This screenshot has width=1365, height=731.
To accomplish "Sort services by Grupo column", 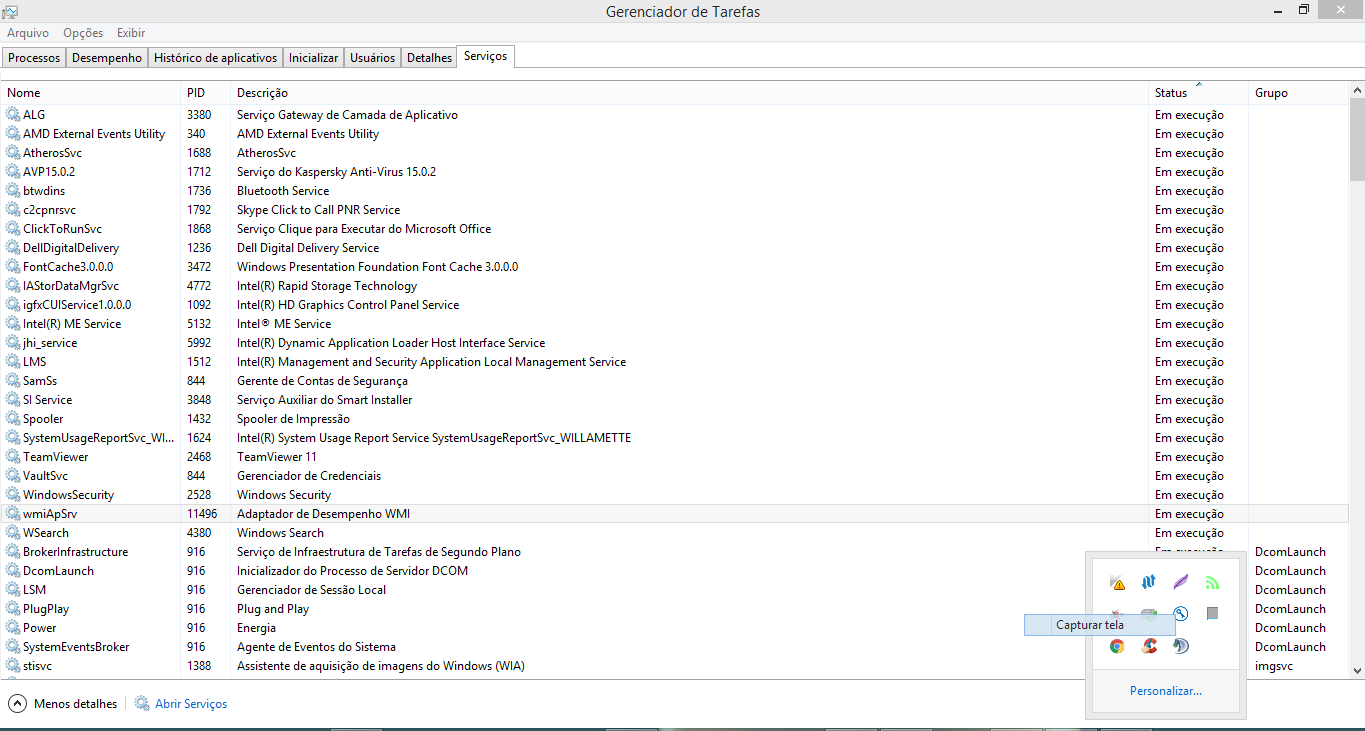I will click(1299, 93).
